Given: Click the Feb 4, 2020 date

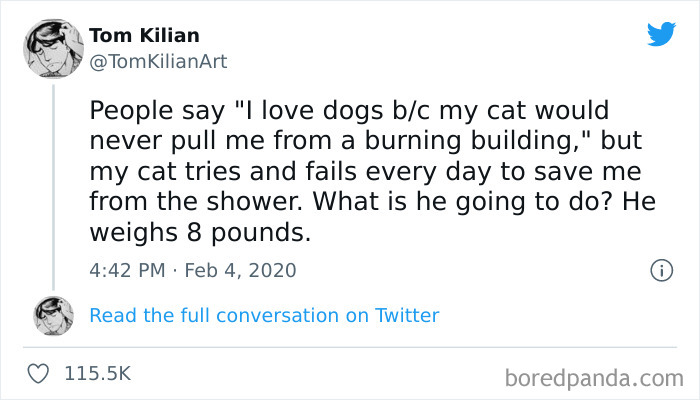Looking at the screenshot, I should 242,270.
